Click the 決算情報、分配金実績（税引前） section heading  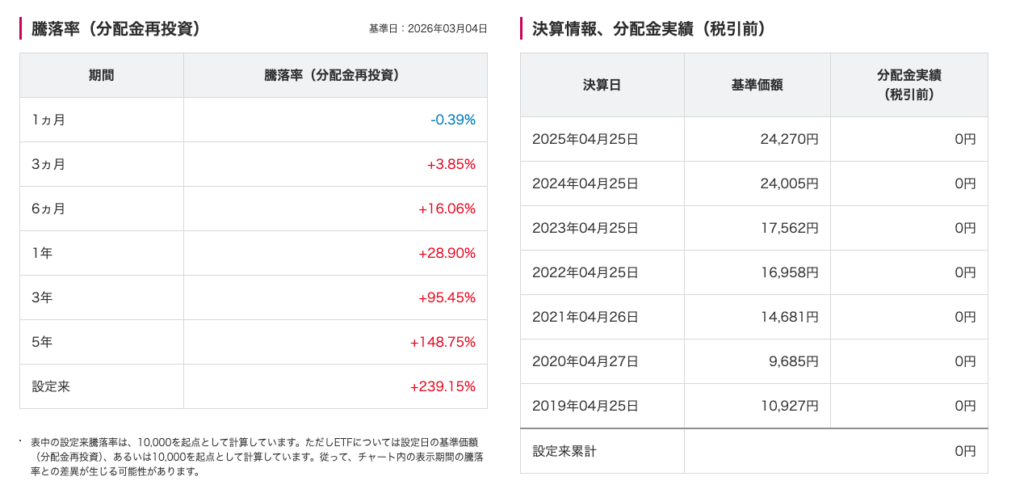tap(650, 29)
